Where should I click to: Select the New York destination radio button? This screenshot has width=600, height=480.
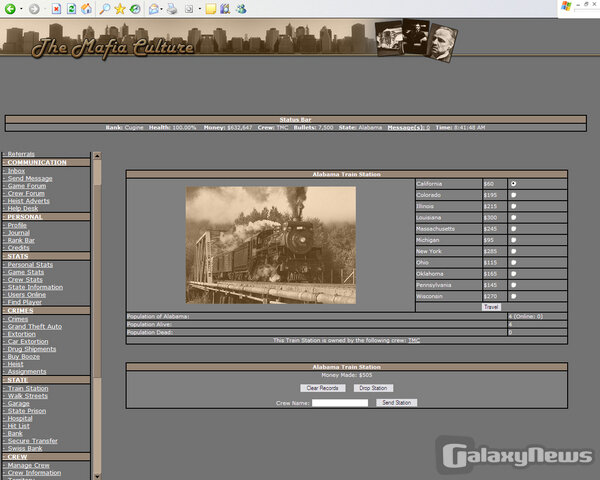coord(514,251)
